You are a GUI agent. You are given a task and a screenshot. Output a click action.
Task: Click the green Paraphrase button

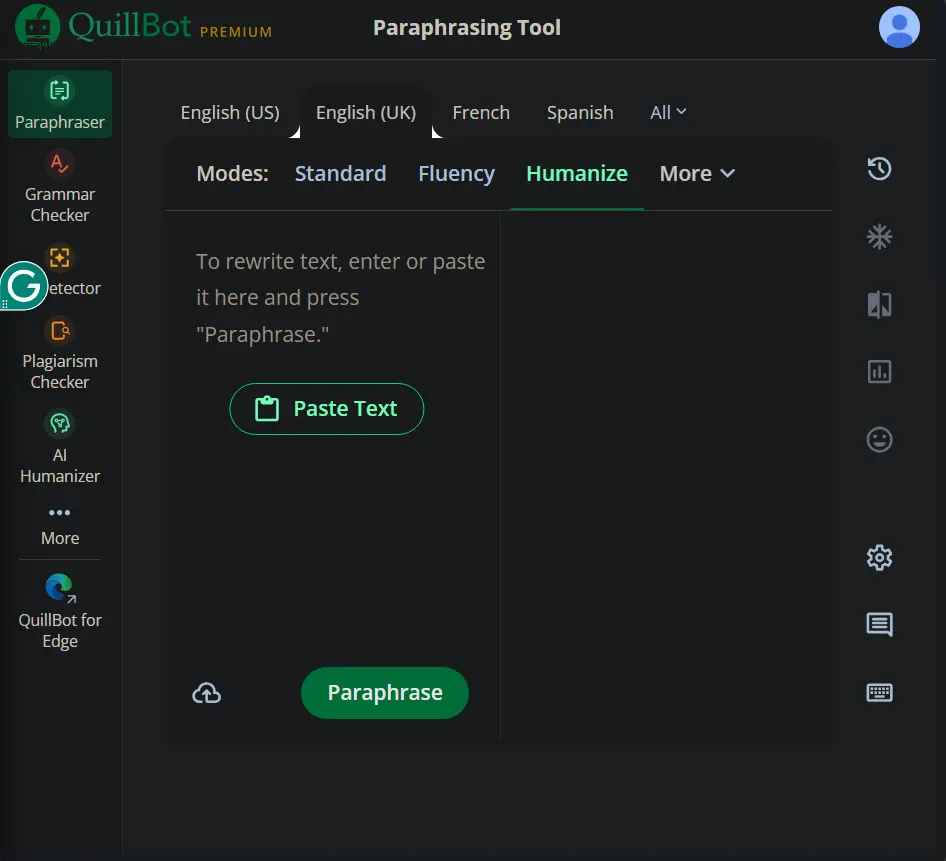point(384,693)
